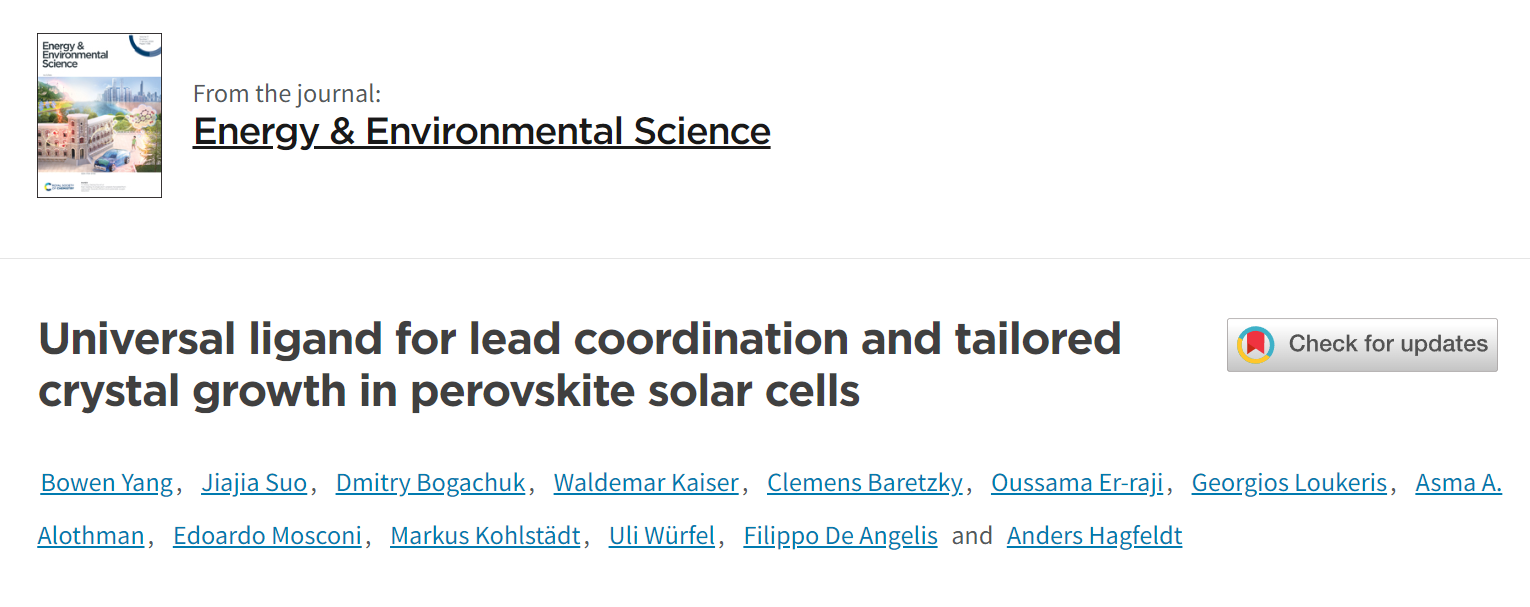The height and width of the screenshot is (607, 1530).
Task: Select Georgios Loukeris author link
Action: coord(1289,483)
